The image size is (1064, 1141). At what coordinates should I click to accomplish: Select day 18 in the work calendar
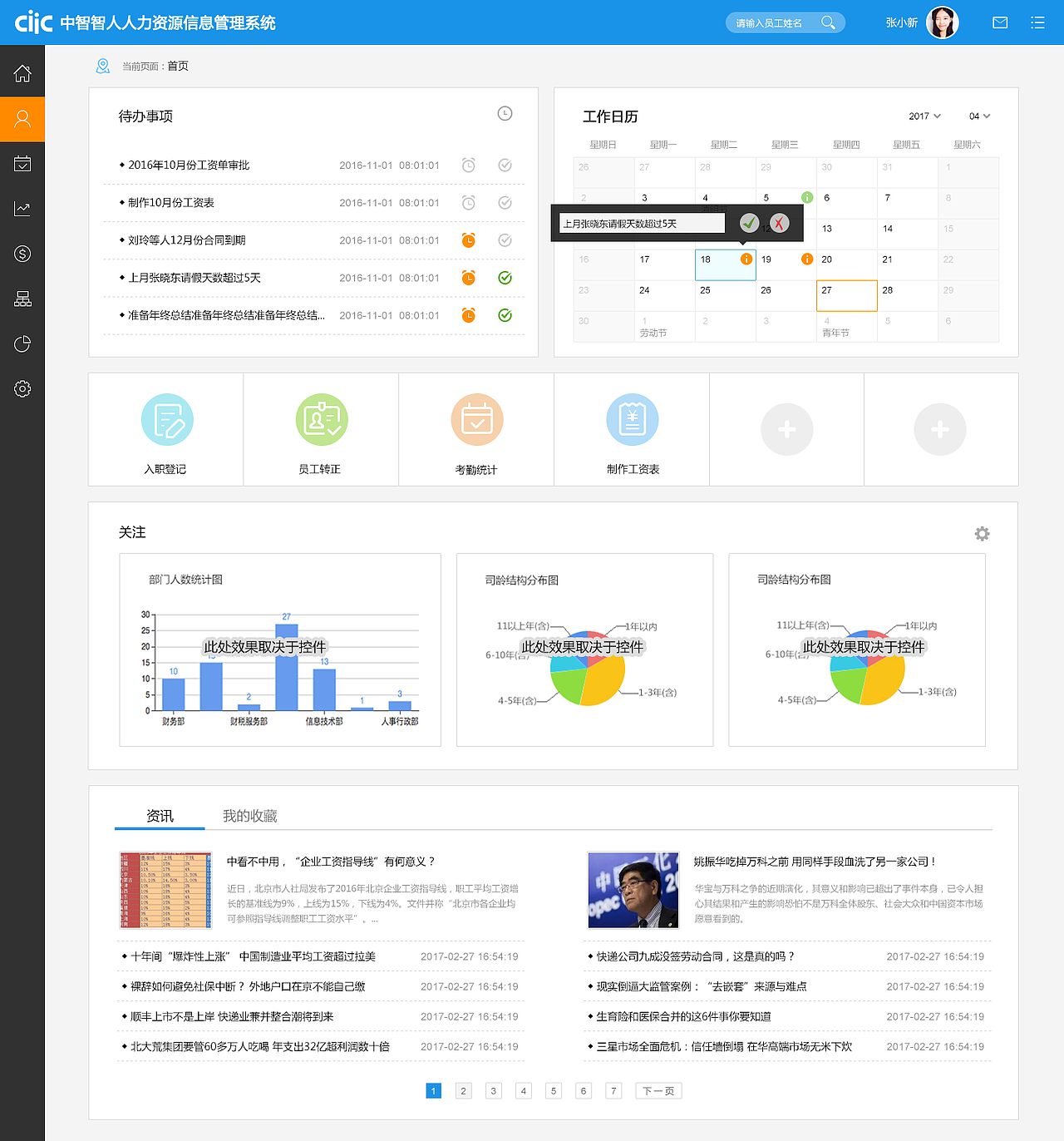pos(725,265)
